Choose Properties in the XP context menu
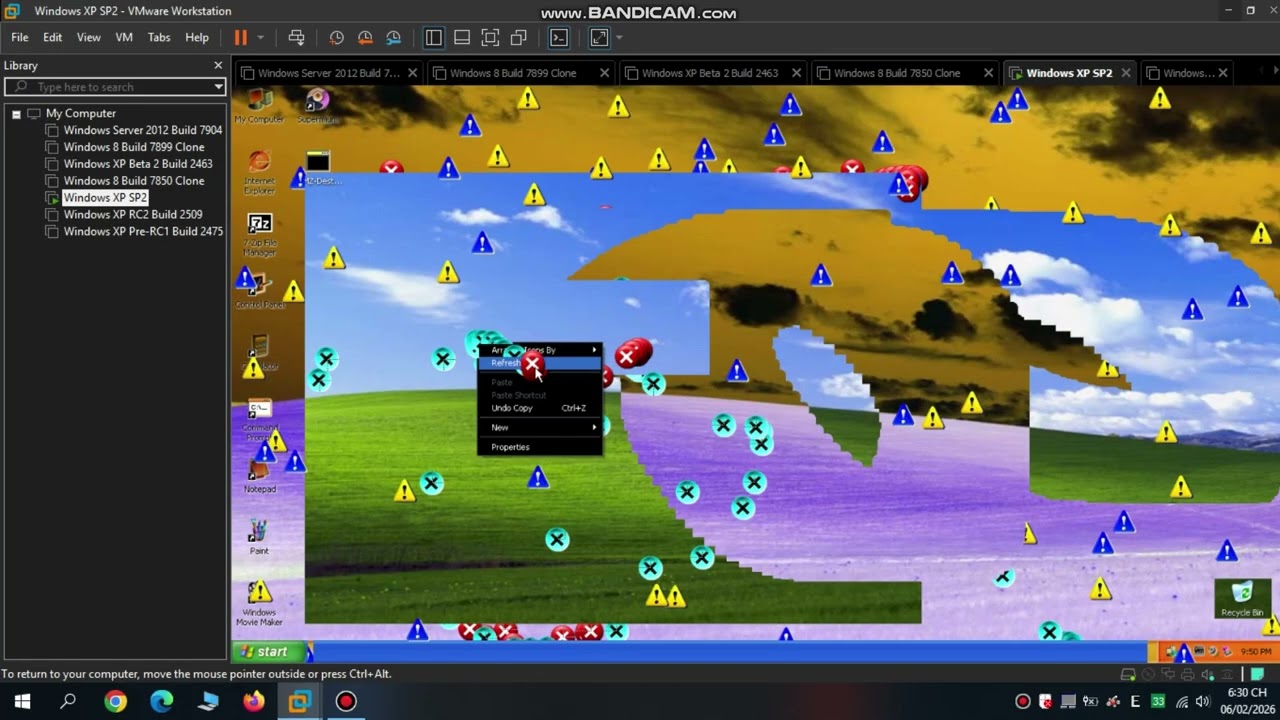The width and height of the screenshot is (1280, 720). point(540,447)
